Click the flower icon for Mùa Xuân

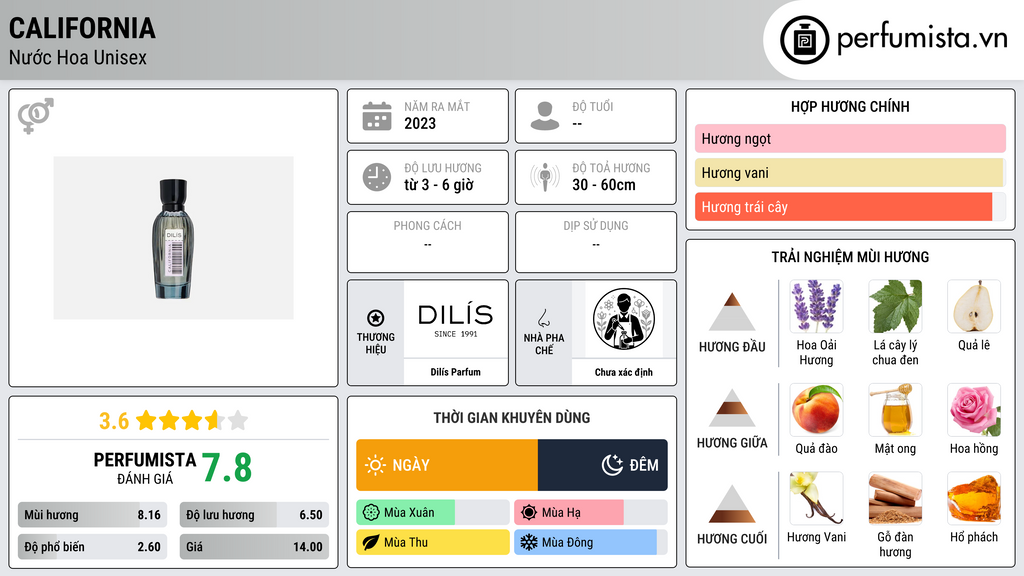tap(371, 513)
